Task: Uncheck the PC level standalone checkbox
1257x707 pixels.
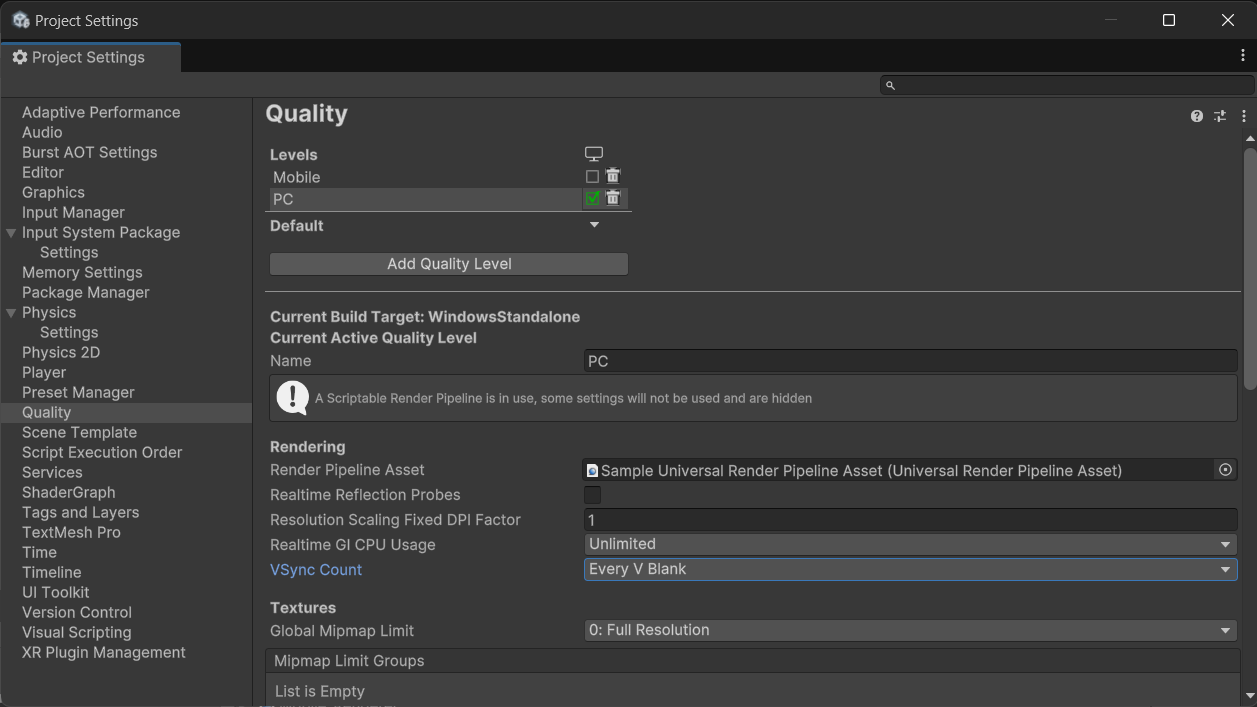Action: click(592, 198)
